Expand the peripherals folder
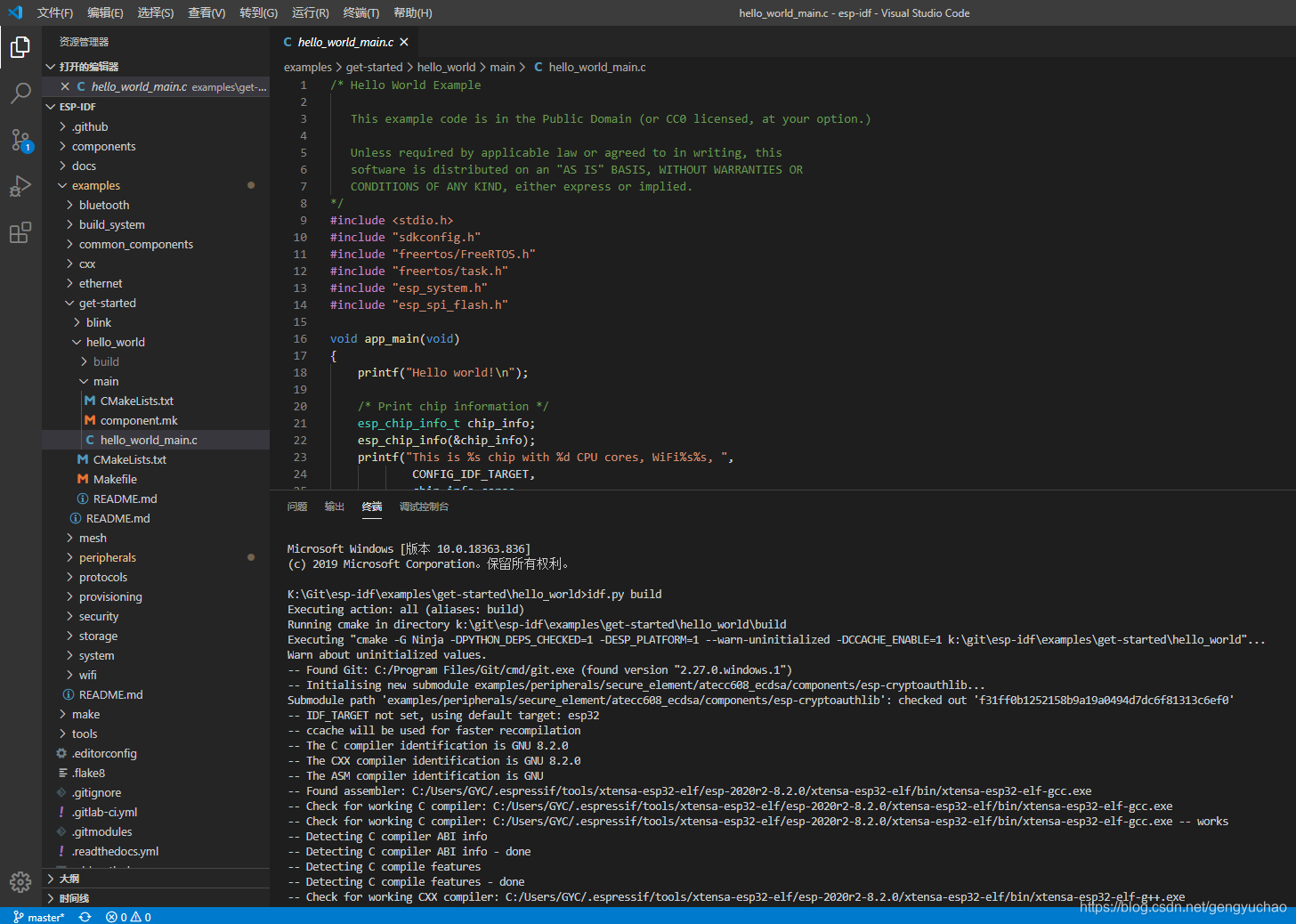The width and height of the screenshot is (1296, 924). (x=156, y=557)
